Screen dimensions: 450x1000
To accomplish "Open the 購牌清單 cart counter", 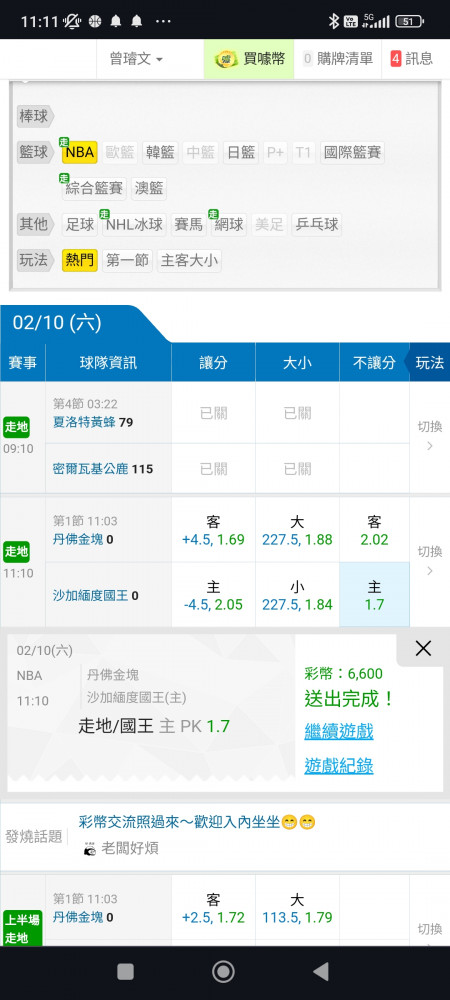I will point(338,59).
